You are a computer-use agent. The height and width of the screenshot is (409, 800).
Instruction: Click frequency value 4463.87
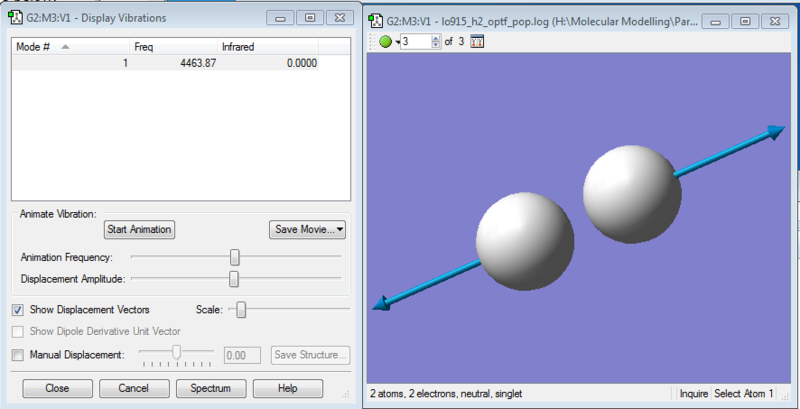click(x=198, y=63)
